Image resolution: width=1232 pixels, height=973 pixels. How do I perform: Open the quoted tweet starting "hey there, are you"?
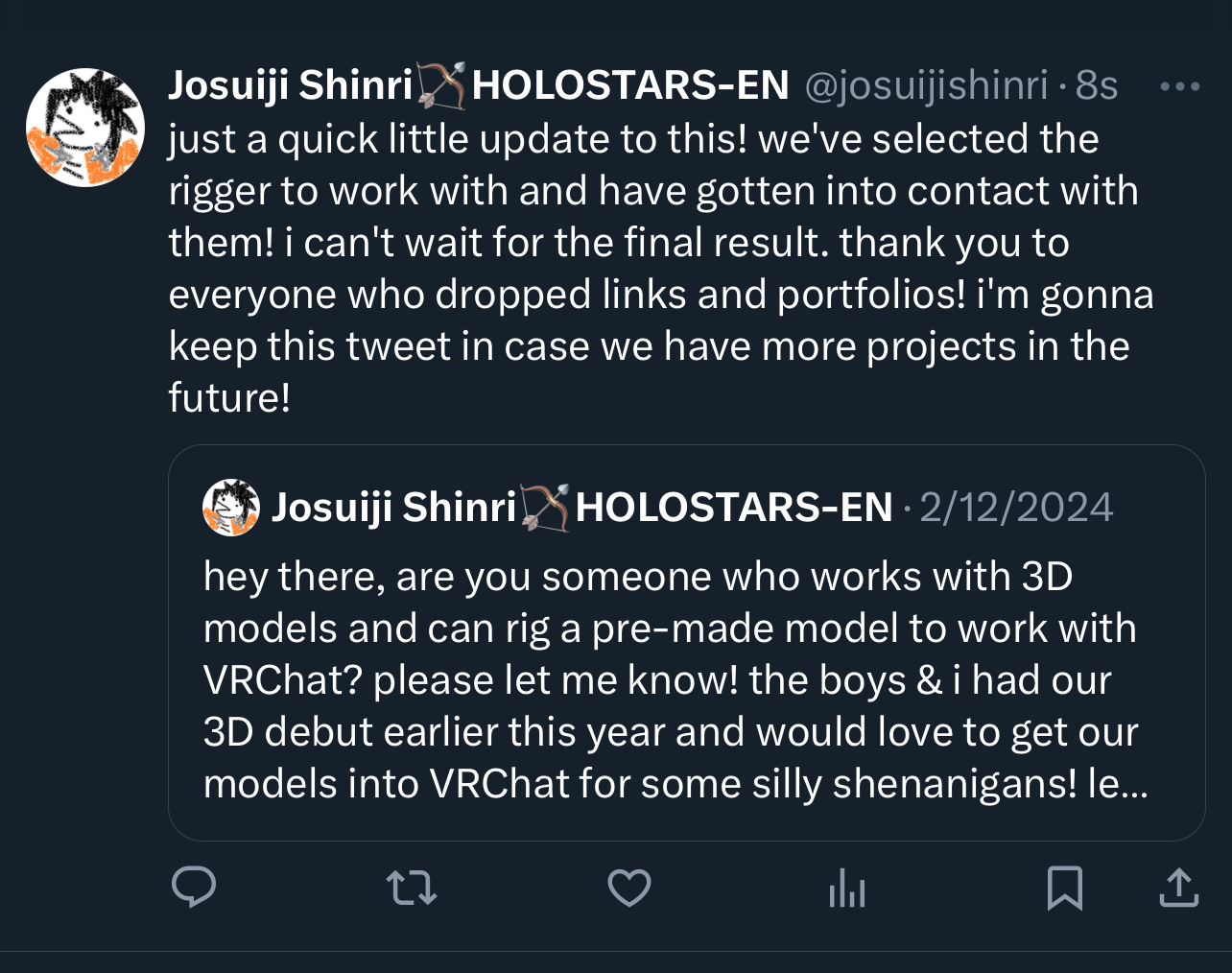pyautogui.click(x=670, y=679)
